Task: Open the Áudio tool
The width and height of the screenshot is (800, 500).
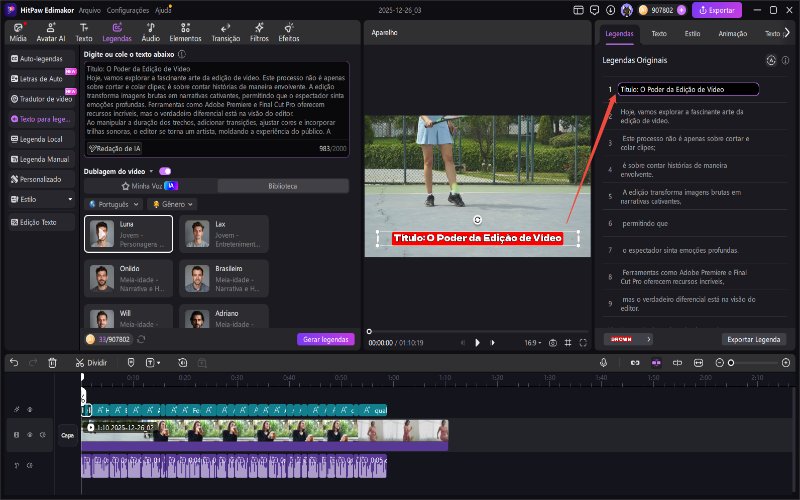Action: pyautogui.click(x=151, y=32)
